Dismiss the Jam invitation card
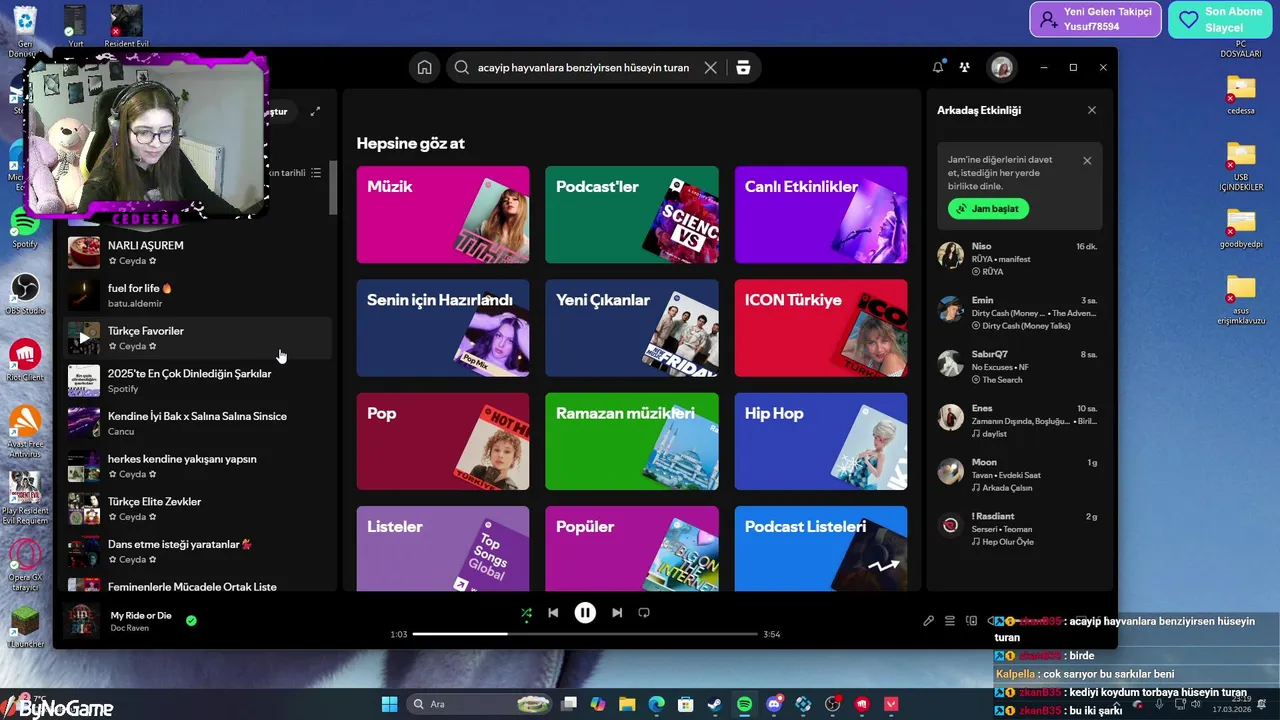 pyautogui.click(x=1087, y=160)
